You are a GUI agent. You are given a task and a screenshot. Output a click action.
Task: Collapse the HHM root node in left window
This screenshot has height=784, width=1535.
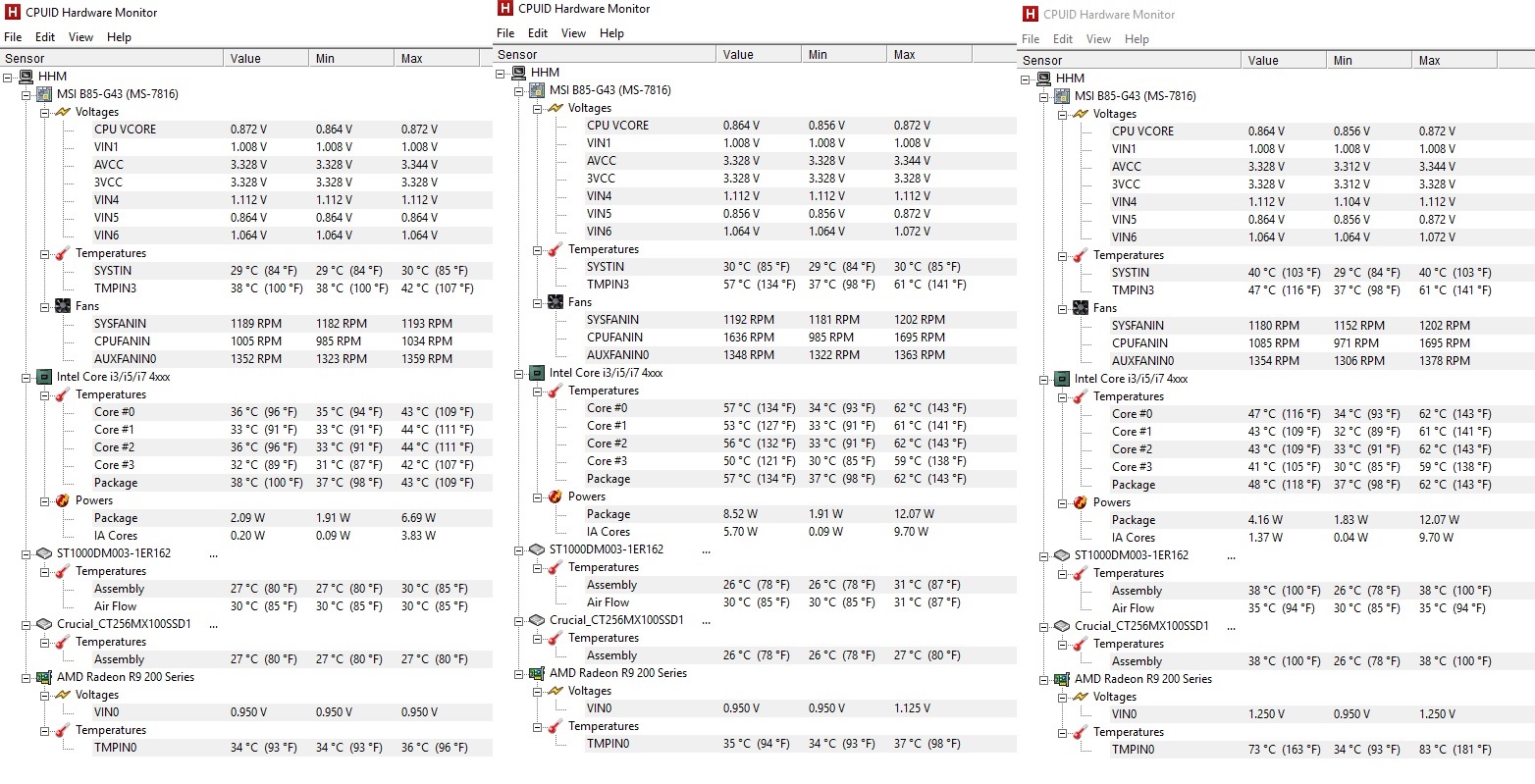[x=9, y=77]
